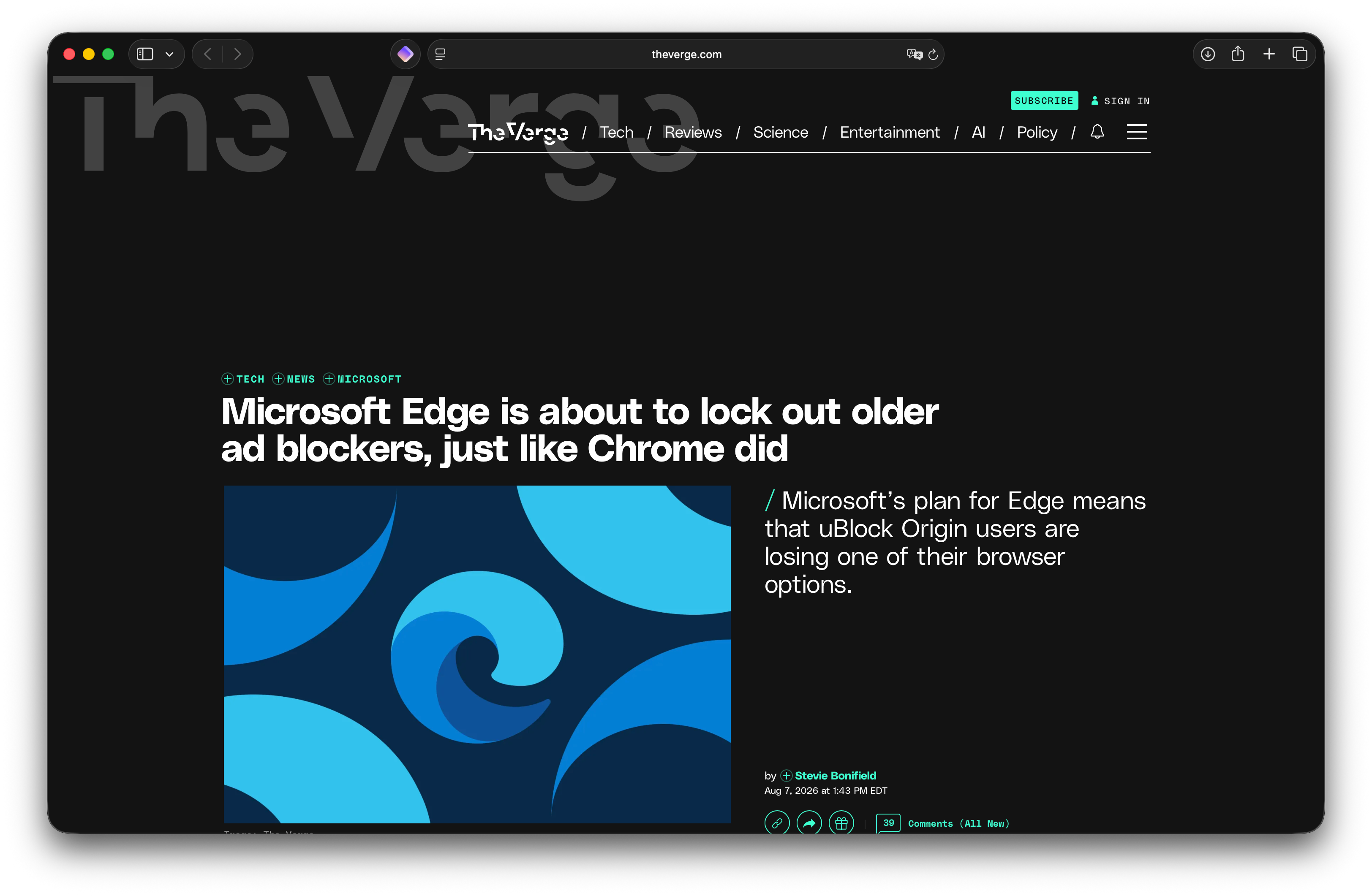Click the Subscribe button
The width and height of the screenshot is (1372, 896).
tap(1044, 101)
